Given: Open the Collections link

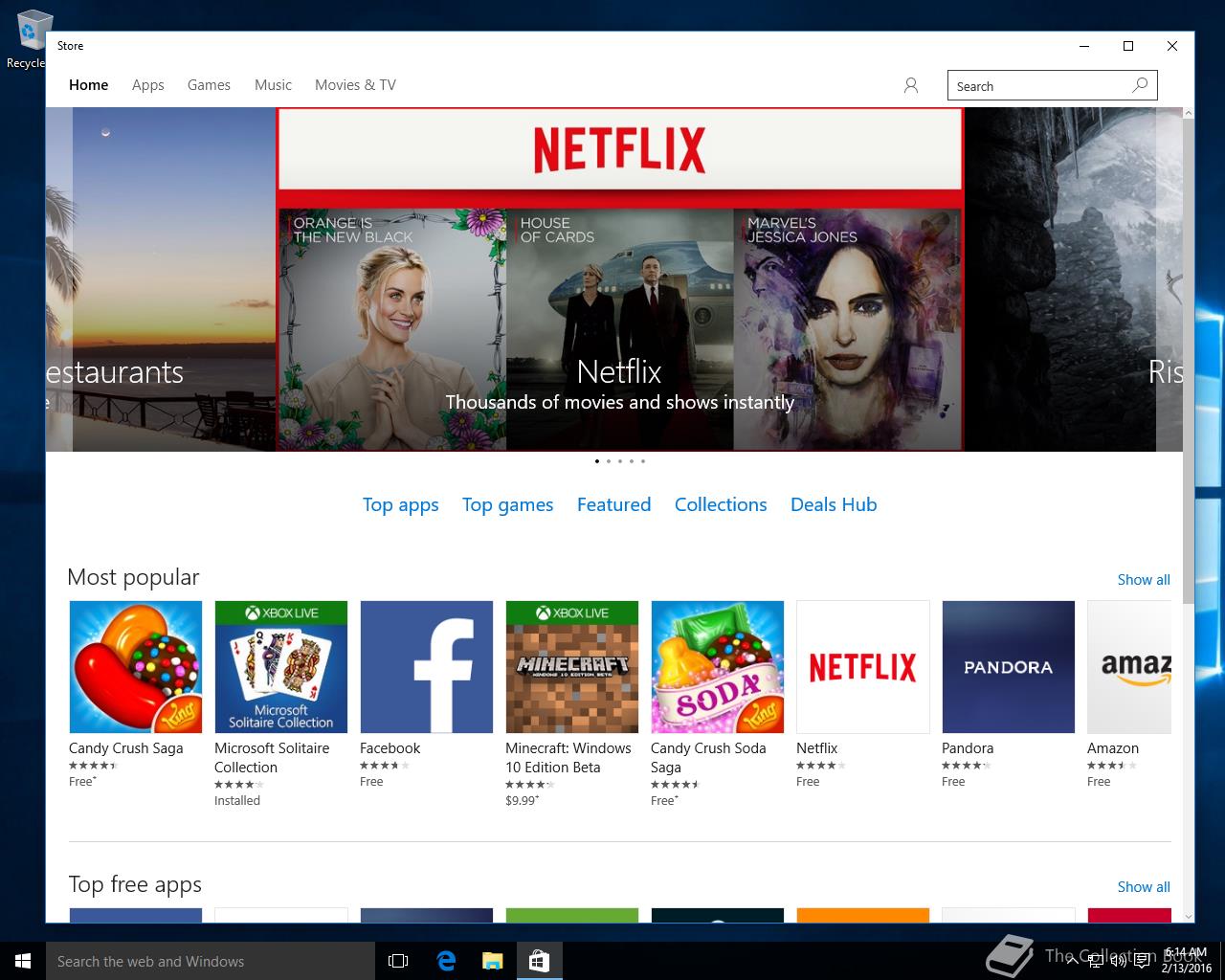Looking at the screenshot, I should point(721,504).
